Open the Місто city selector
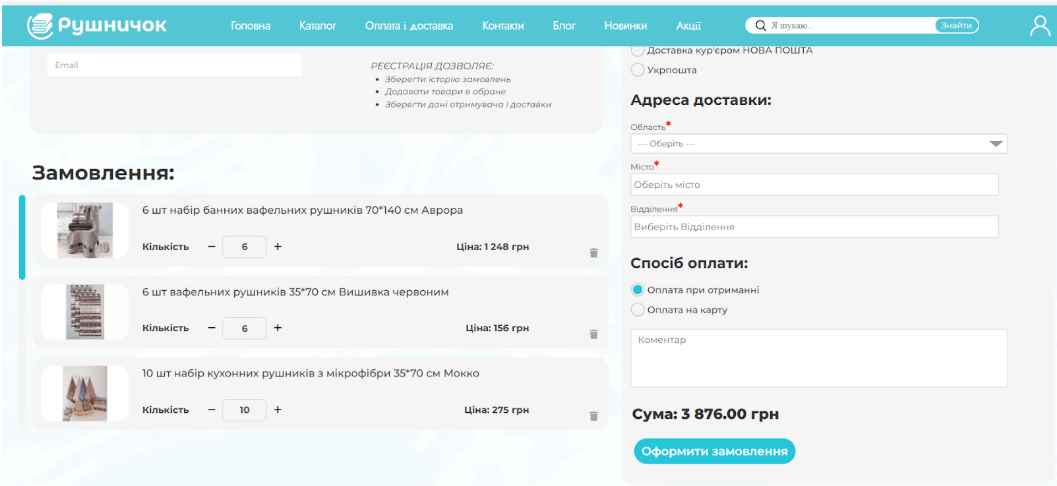Viewport: 1057px width, 486px height. [814, 185]
